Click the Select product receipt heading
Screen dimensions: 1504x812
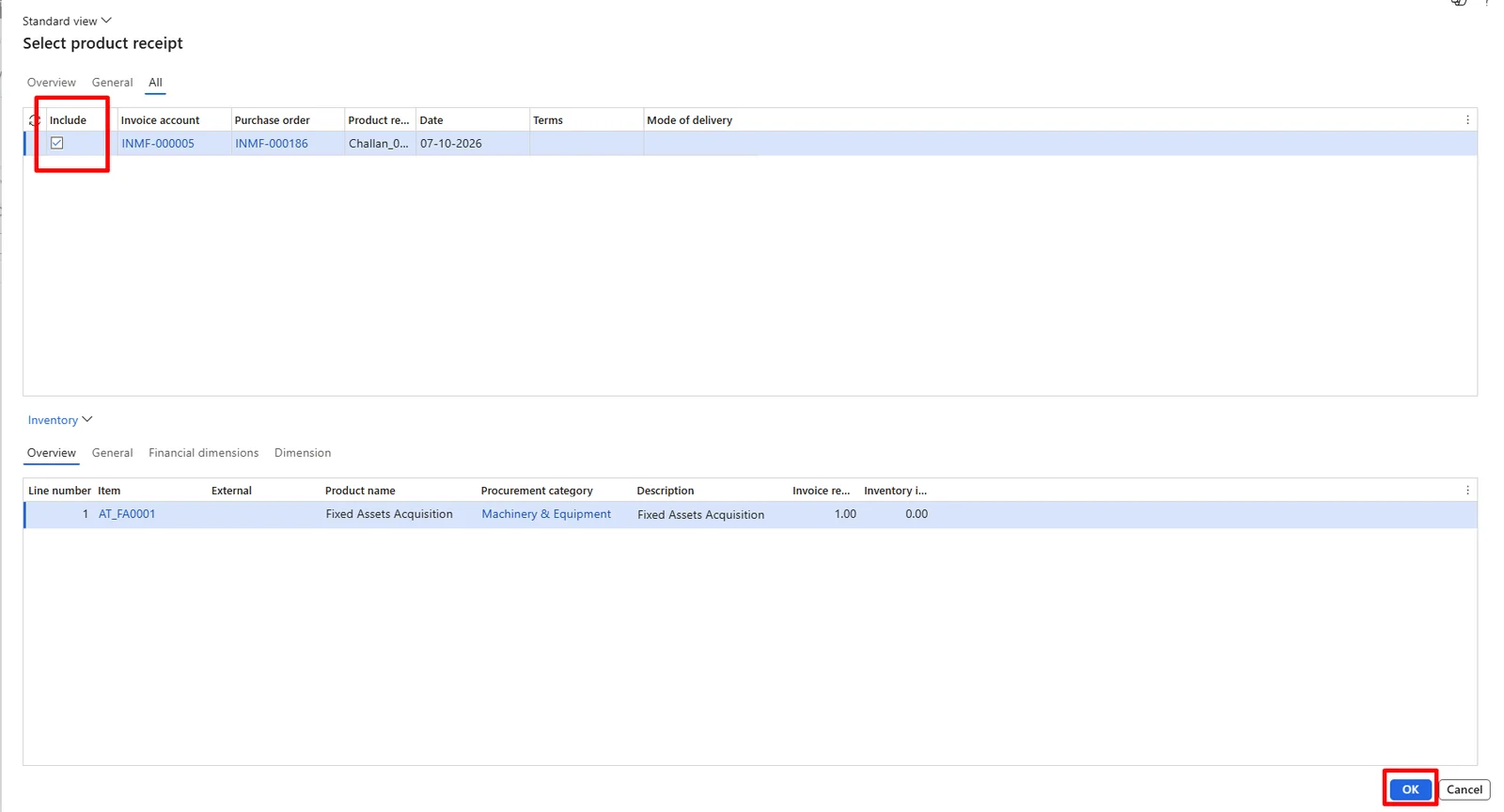[x=102, y=43]
